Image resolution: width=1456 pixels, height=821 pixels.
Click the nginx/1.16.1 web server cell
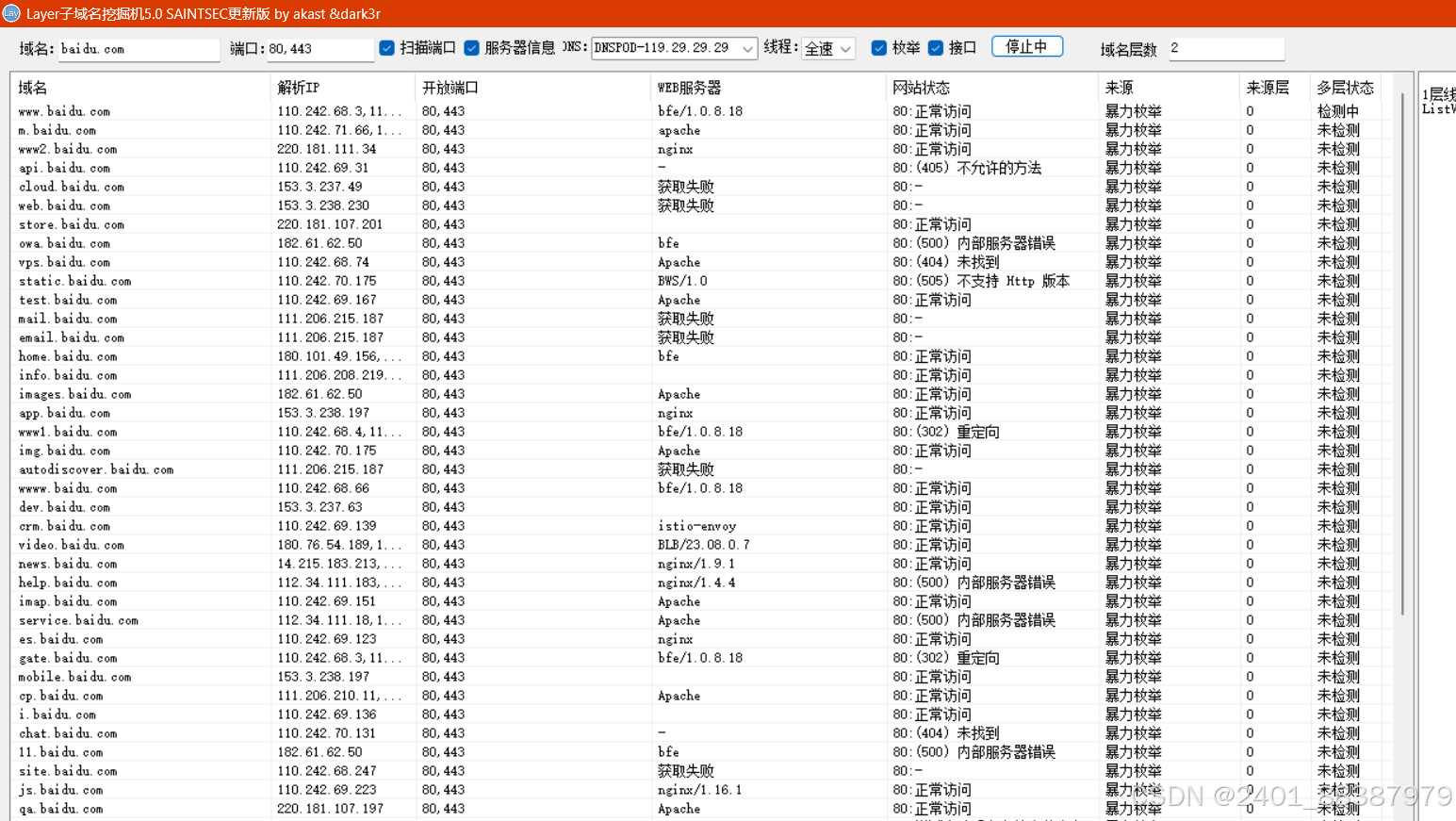pyautogui.click(x=699, y=790)
